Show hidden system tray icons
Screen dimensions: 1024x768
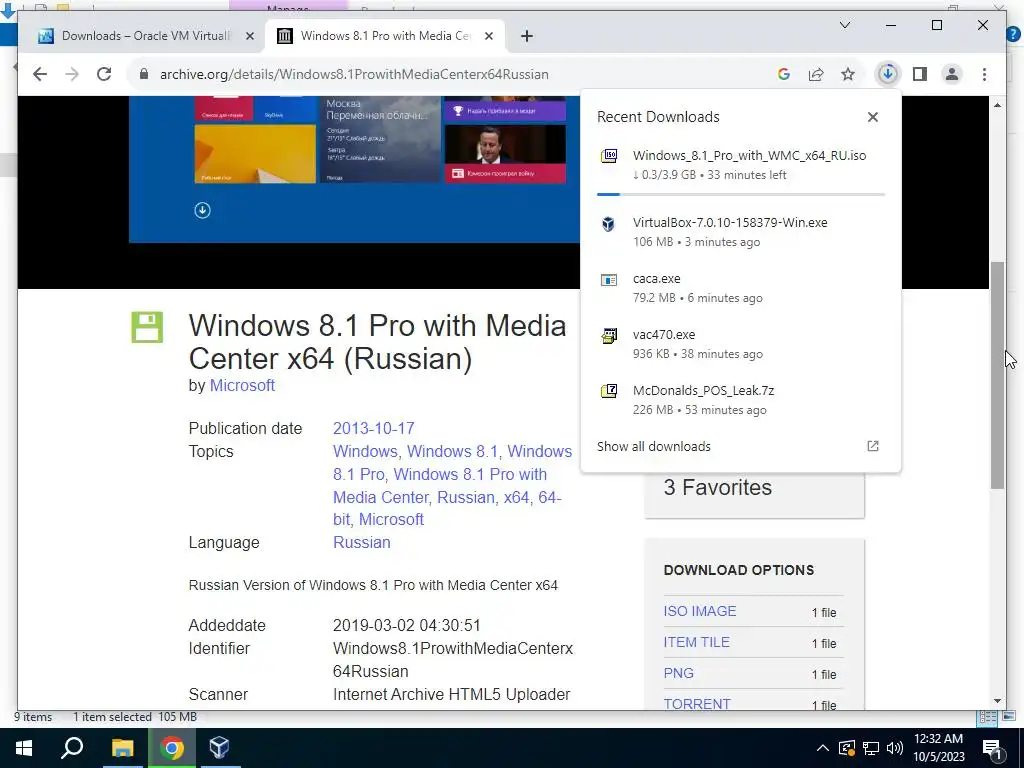pos(823,748)
